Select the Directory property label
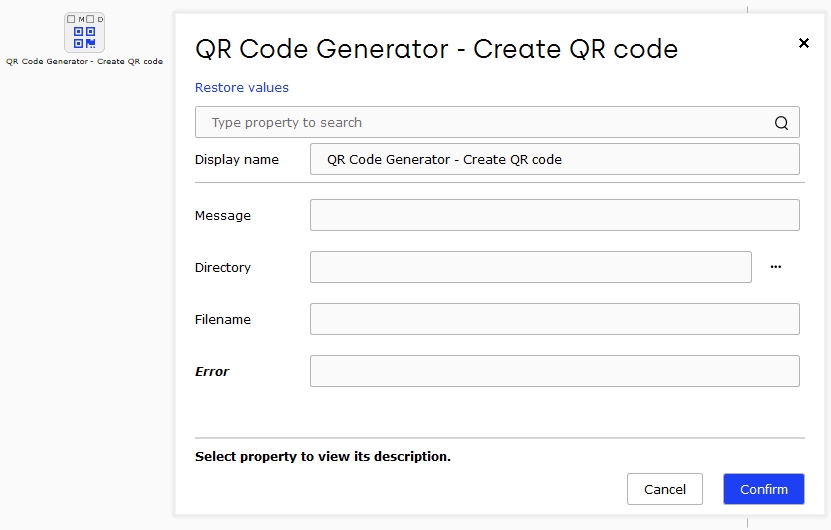 point(223,268)
